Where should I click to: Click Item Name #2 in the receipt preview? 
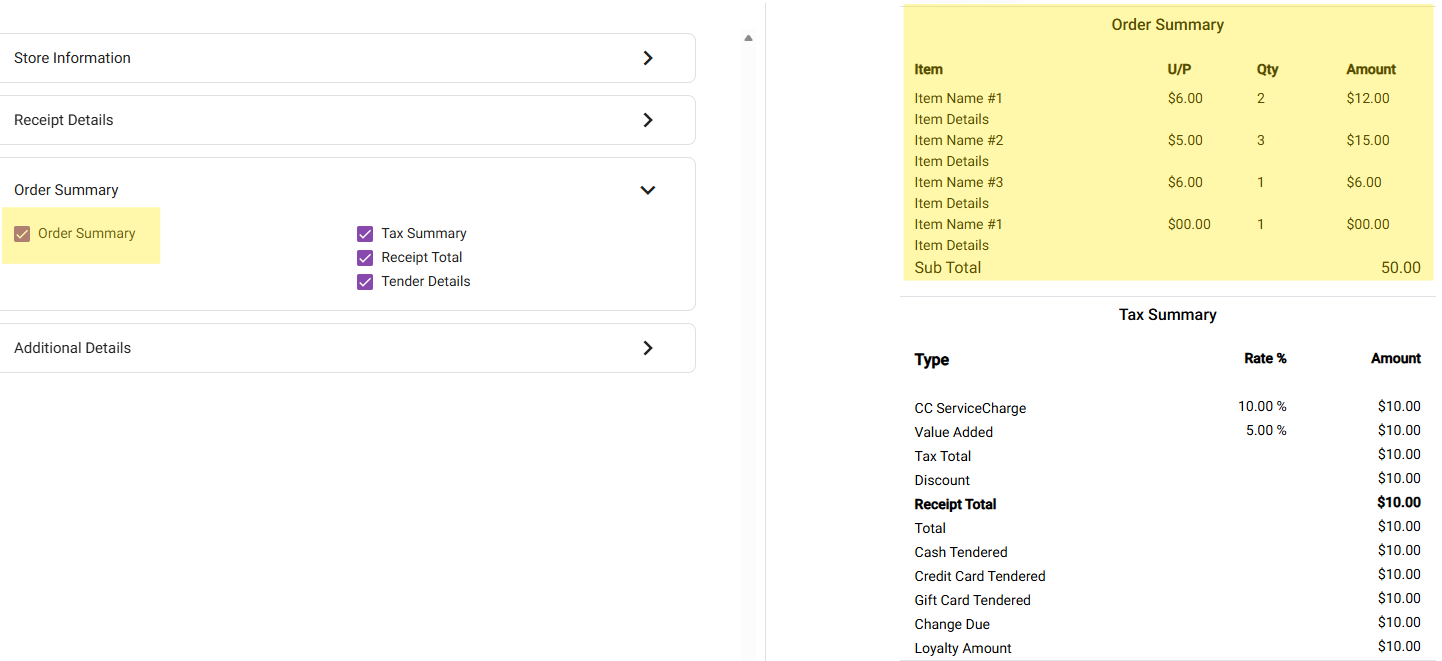(x=958, y=141)
